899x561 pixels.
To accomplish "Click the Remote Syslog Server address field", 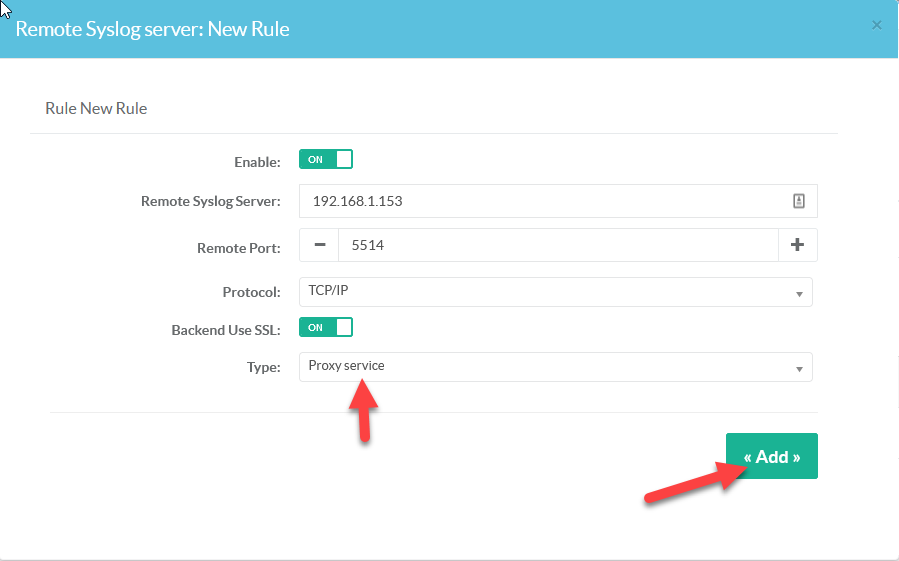I will coord(540,201).
